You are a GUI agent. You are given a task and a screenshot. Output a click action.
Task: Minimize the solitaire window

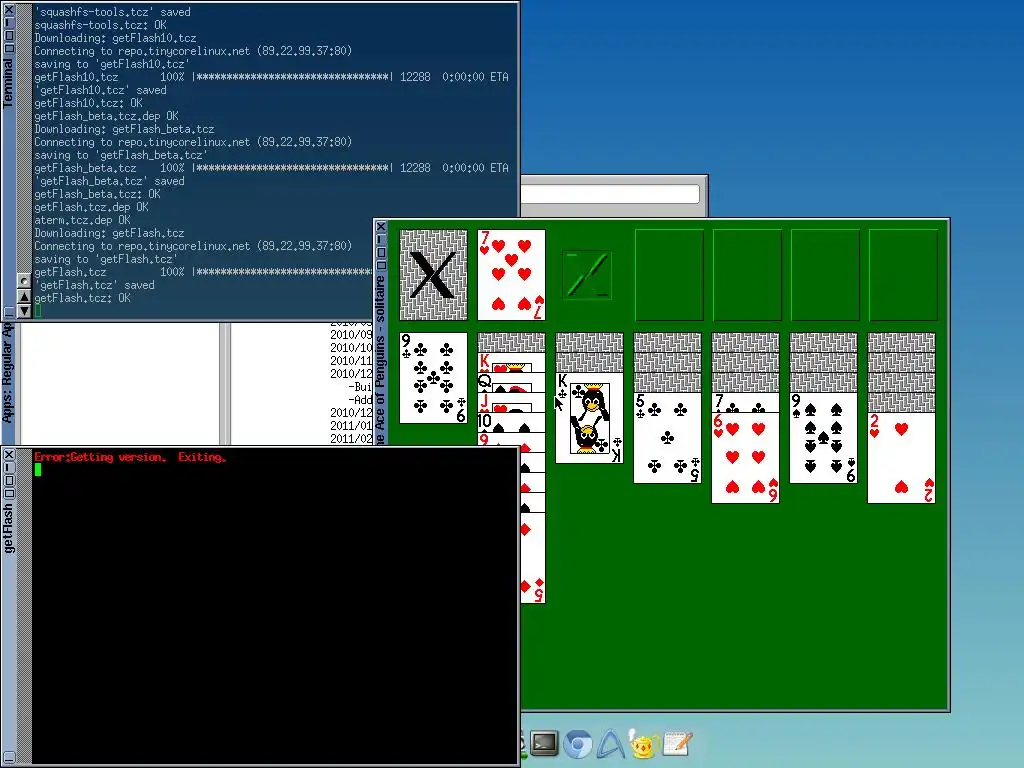pyautogui.click(x=381, y=240)
